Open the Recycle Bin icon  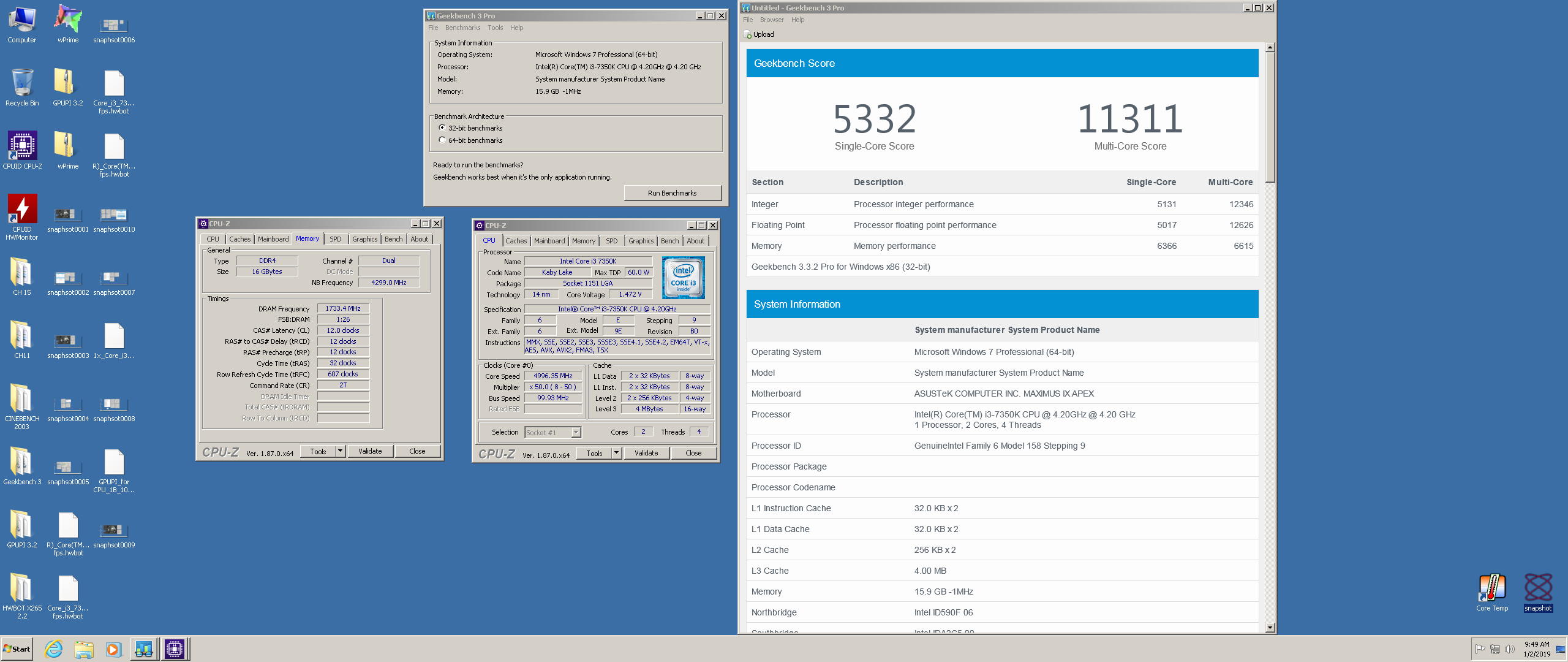click(x=22, y=88)
